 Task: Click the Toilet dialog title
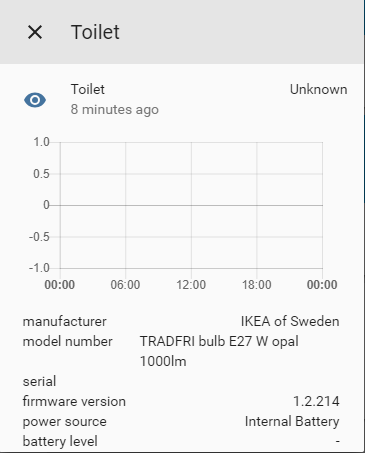click(x=95, y=32)
